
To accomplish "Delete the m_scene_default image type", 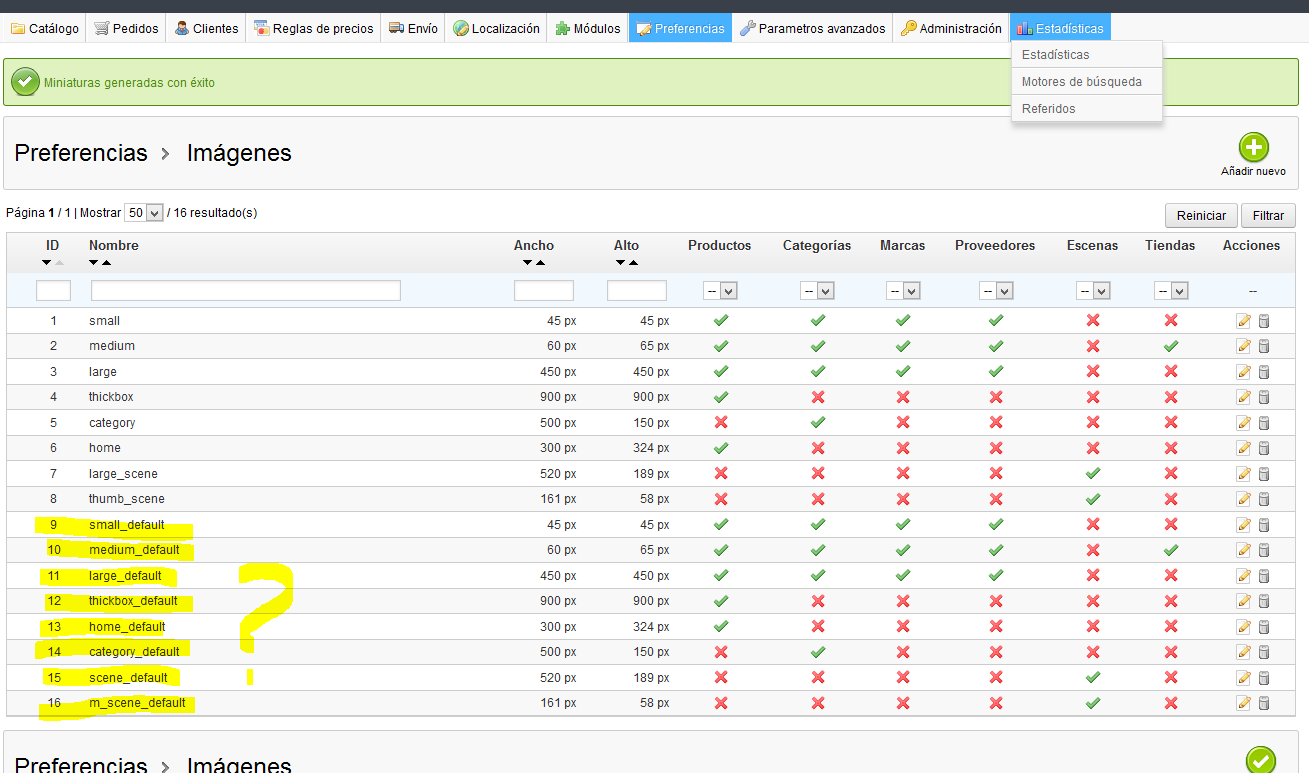I will click(1263, 703).
